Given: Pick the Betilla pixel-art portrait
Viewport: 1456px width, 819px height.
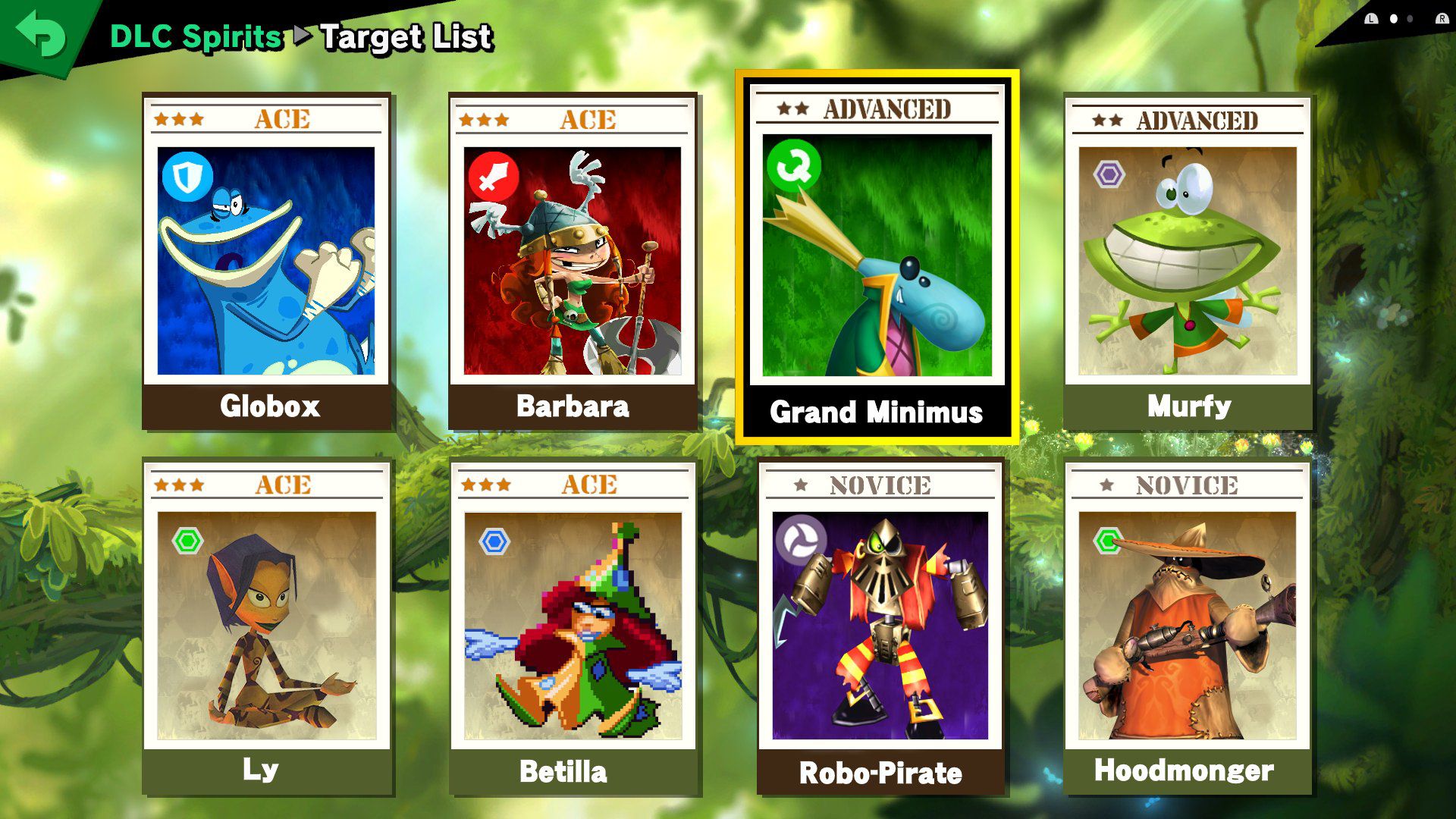Looking at the screenshot, I should pyautogui.click(x=573, y=626).
